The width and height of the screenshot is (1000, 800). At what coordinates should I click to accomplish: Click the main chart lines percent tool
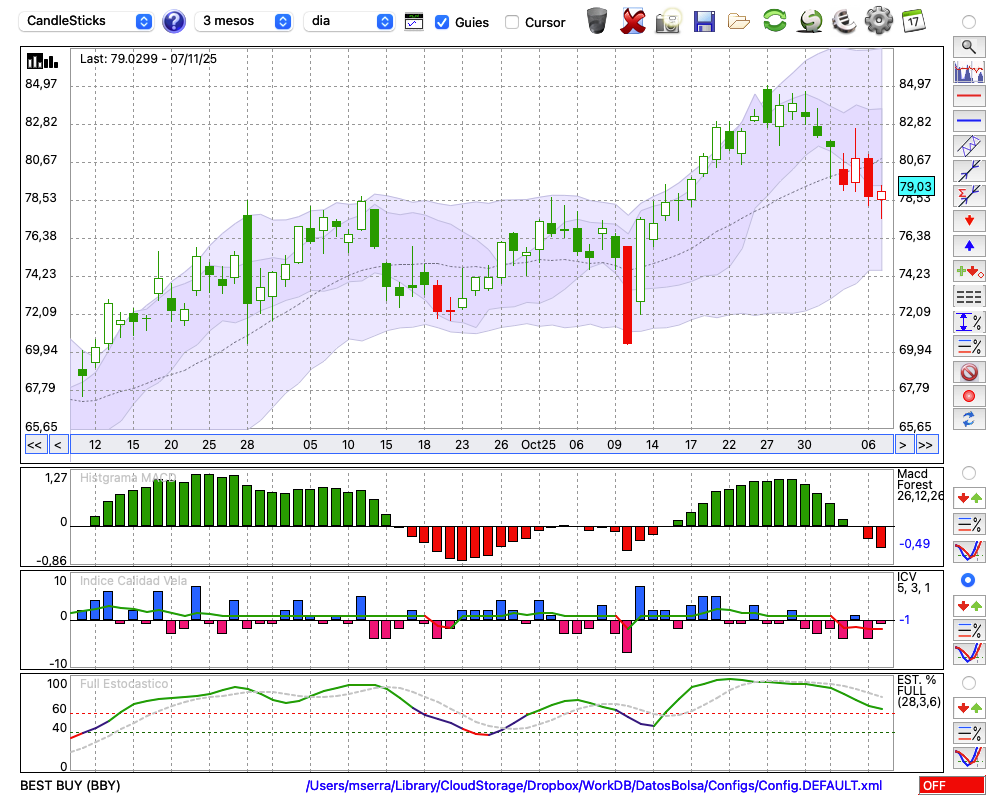pos(969,346)
